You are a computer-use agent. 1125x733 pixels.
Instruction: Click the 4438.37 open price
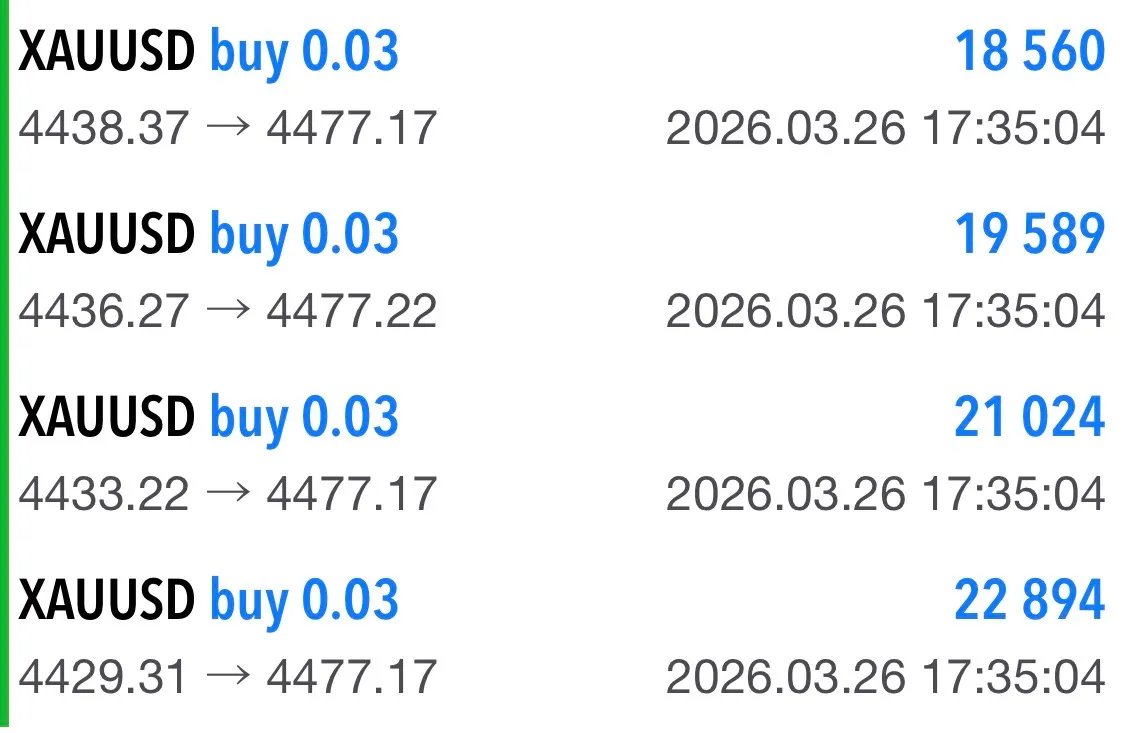(x=104, y=129)
